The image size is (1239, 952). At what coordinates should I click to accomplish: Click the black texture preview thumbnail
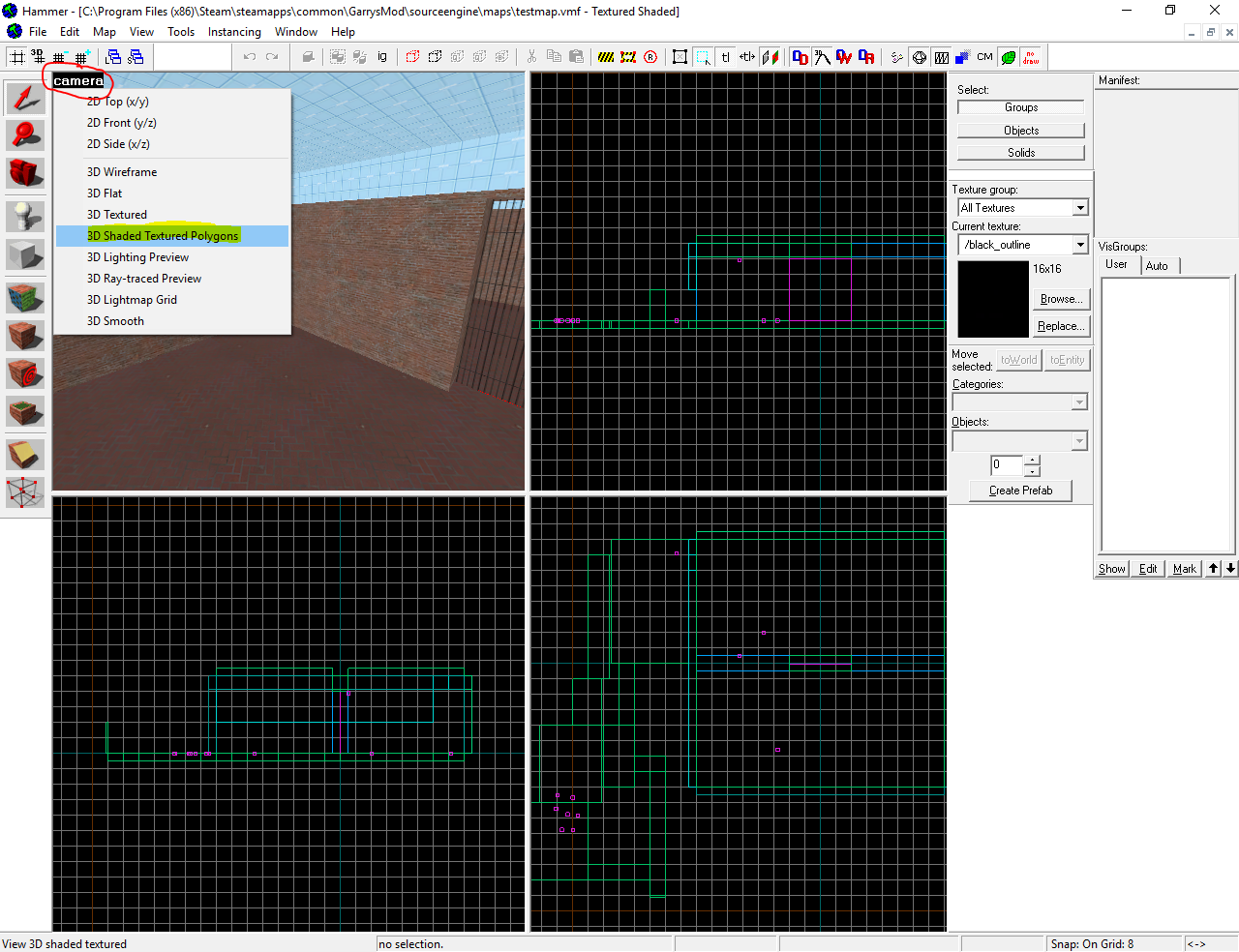coord(993,299)
